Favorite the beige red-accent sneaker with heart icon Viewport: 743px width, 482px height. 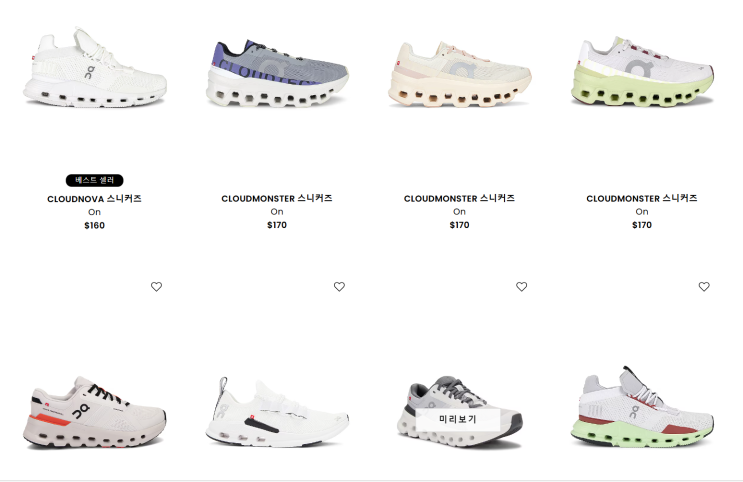point(156,287)
